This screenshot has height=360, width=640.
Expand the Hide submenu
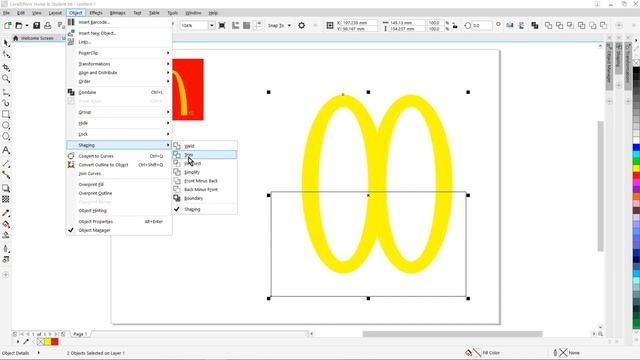point(119,123)
